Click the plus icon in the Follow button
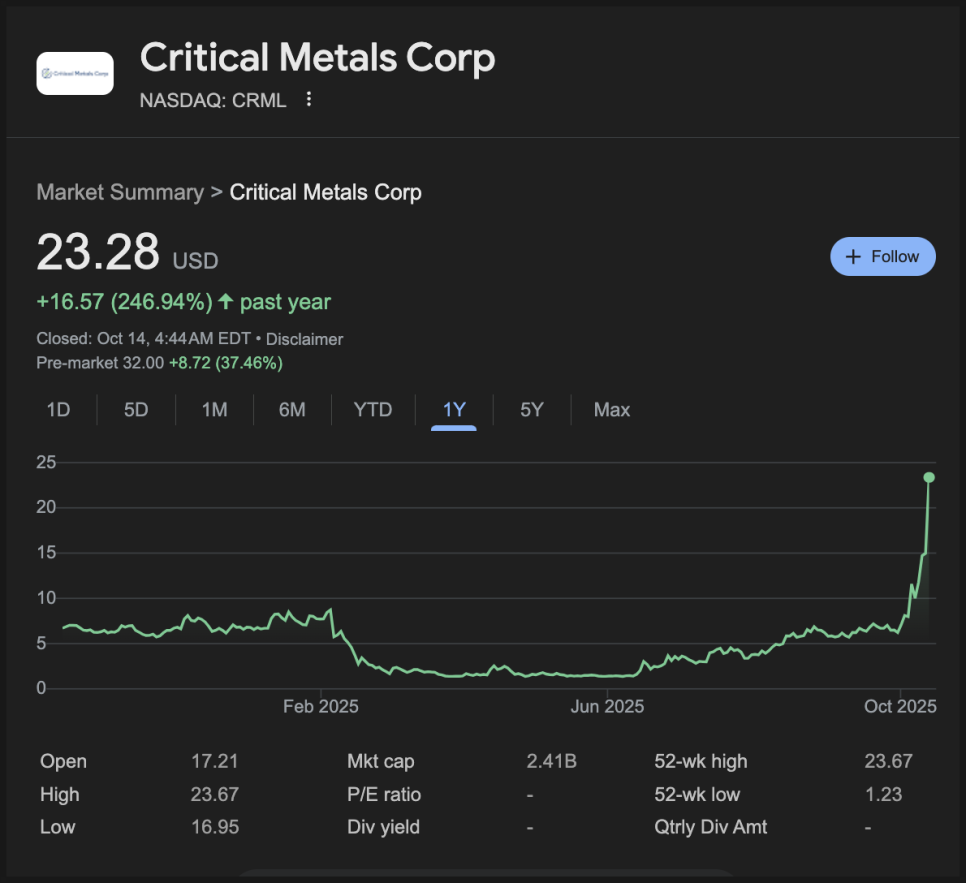The height and width of the screenshot is (883, 966). pos(853,257)
